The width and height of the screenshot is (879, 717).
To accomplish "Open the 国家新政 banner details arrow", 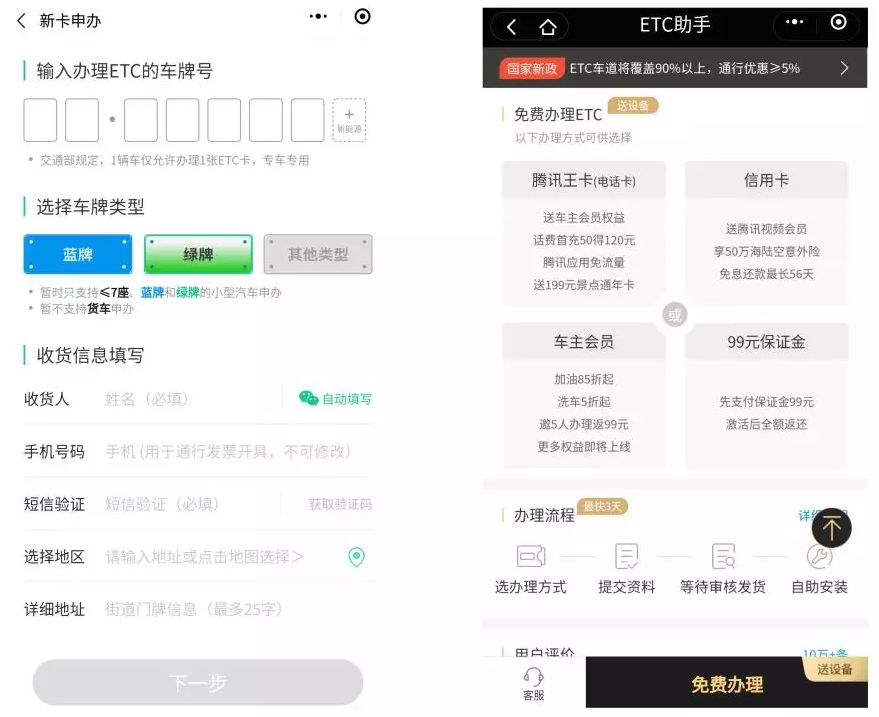I will pyautogui.click(x=845, y=68).
